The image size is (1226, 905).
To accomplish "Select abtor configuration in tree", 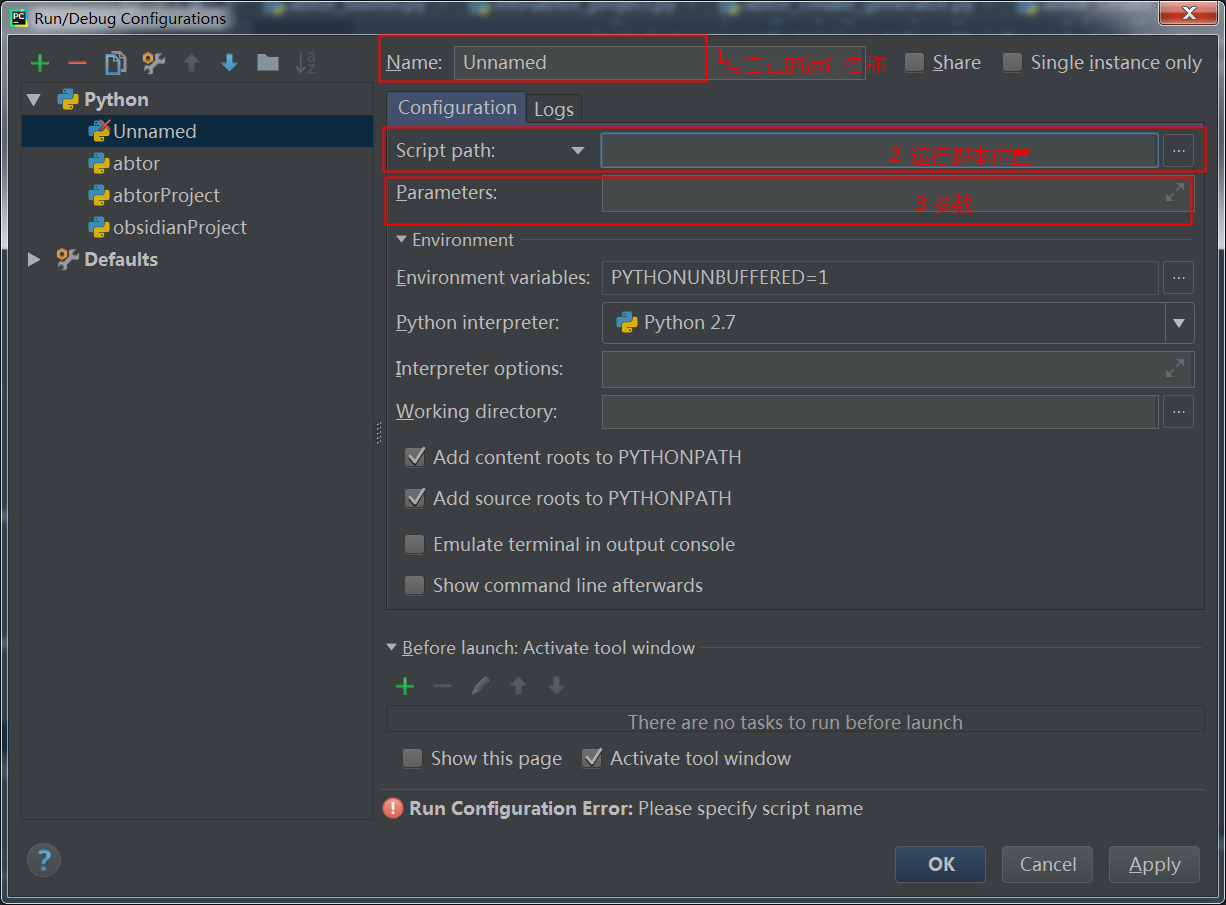I will [198, 163].
